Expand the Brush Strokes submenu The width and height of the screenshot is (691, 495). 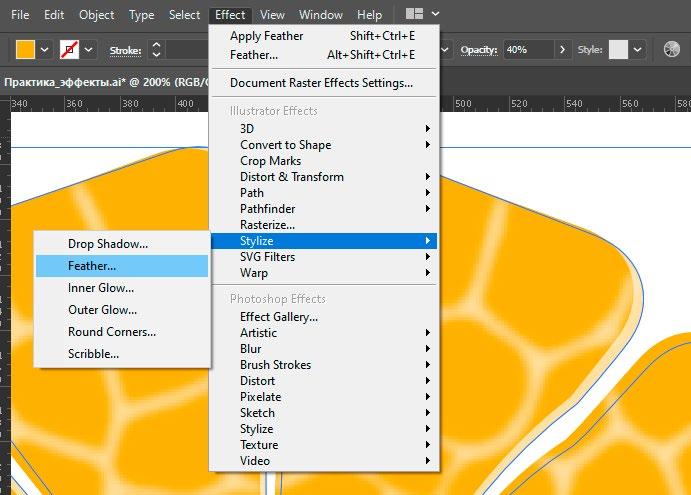pos(323,365)
